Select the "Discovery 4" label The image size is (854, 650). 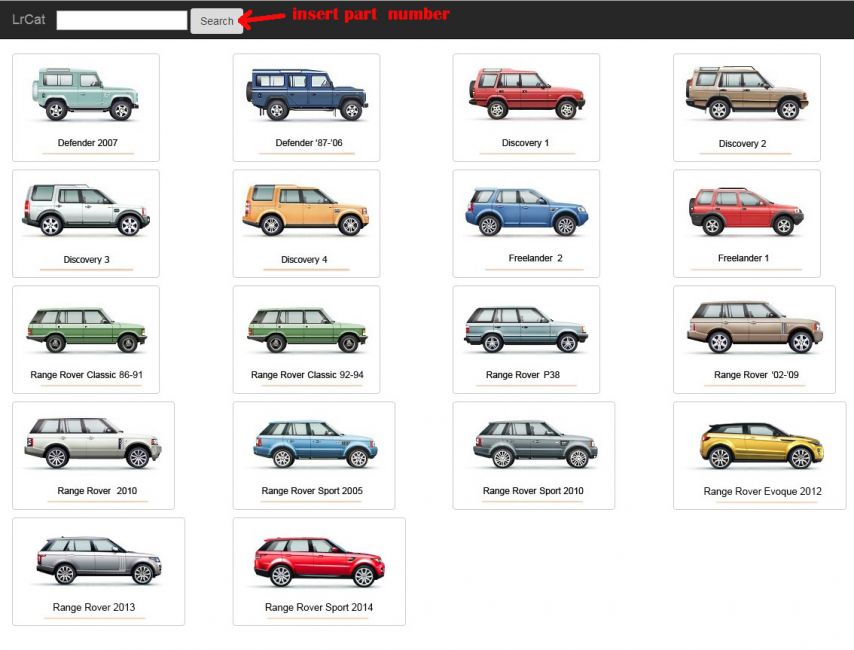click(x=304, y=259)
